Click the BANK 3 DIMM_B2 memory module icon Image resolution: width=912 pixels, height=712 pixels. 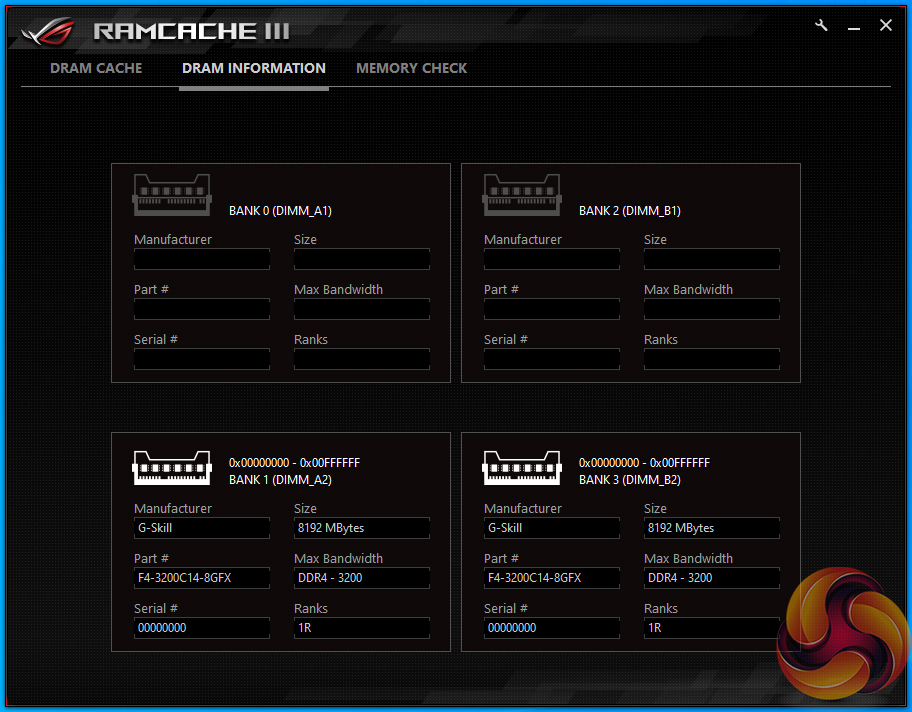(x=522, y=468)
